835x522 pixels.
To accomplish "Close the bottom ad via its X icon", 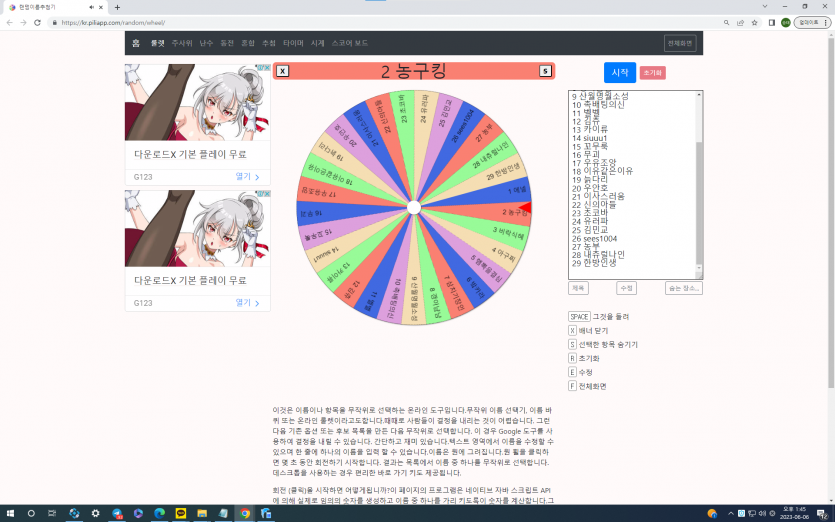I will pos(267,194).
